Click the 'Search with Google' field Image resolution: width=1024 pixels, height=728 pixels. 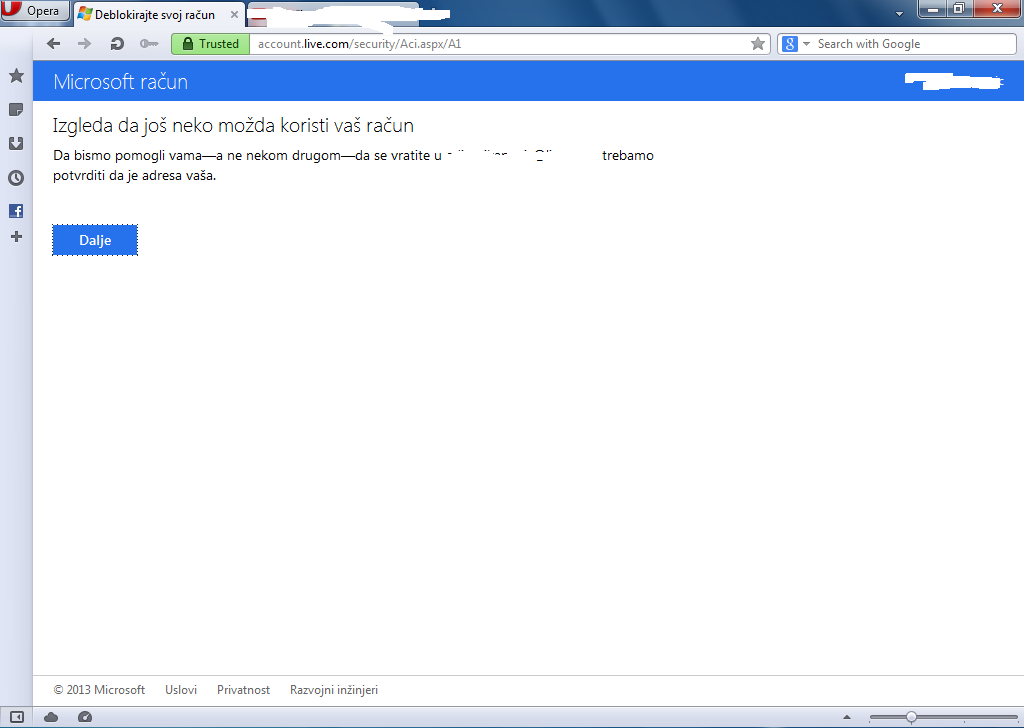pyautogui.click(x=913, y=44)
